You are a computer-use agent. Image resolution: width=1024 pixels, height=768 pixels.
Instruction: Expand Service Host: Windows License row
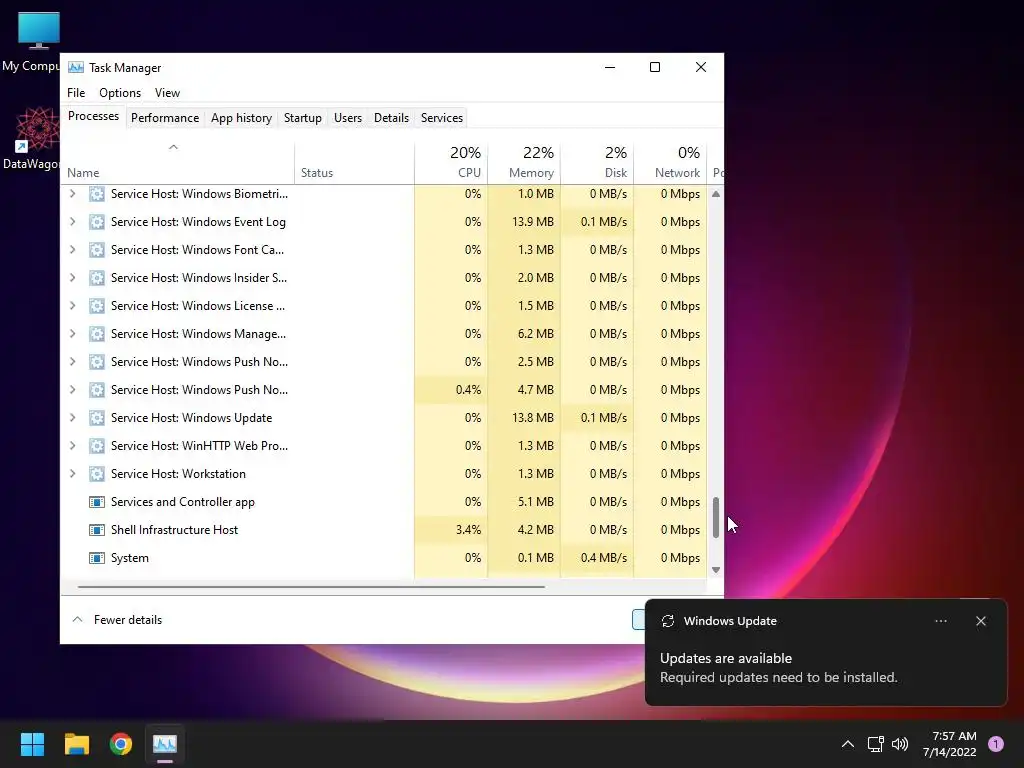(x=72, y=306)
